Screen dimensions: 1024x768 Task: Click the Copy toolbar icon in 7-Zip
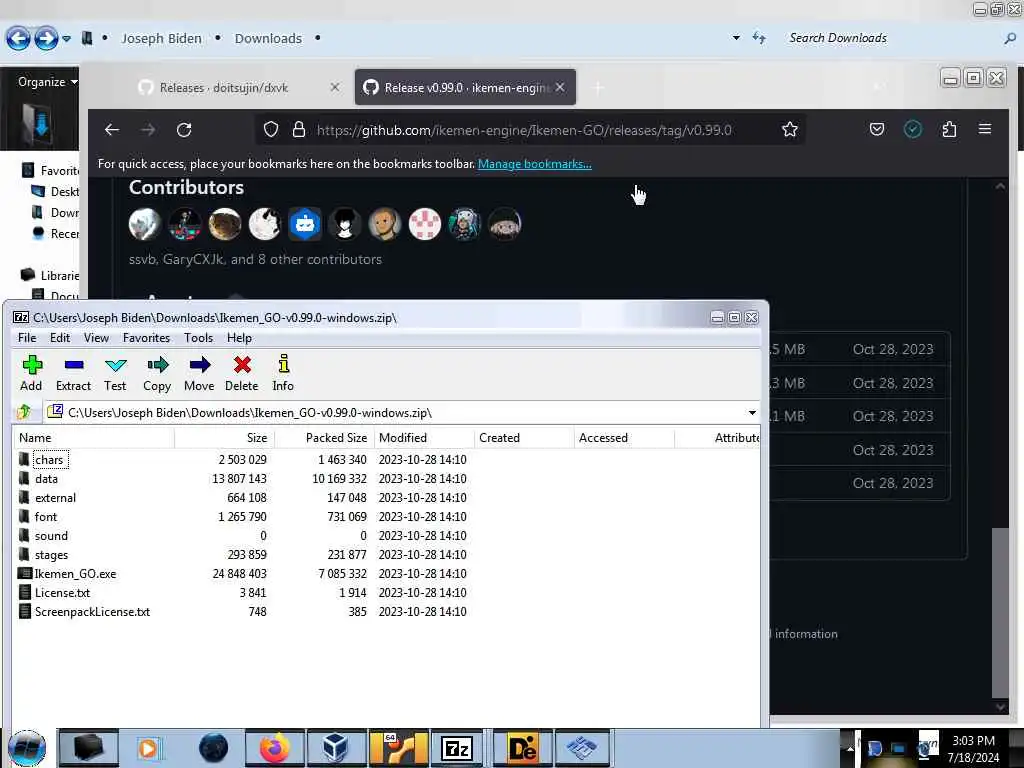157,373
